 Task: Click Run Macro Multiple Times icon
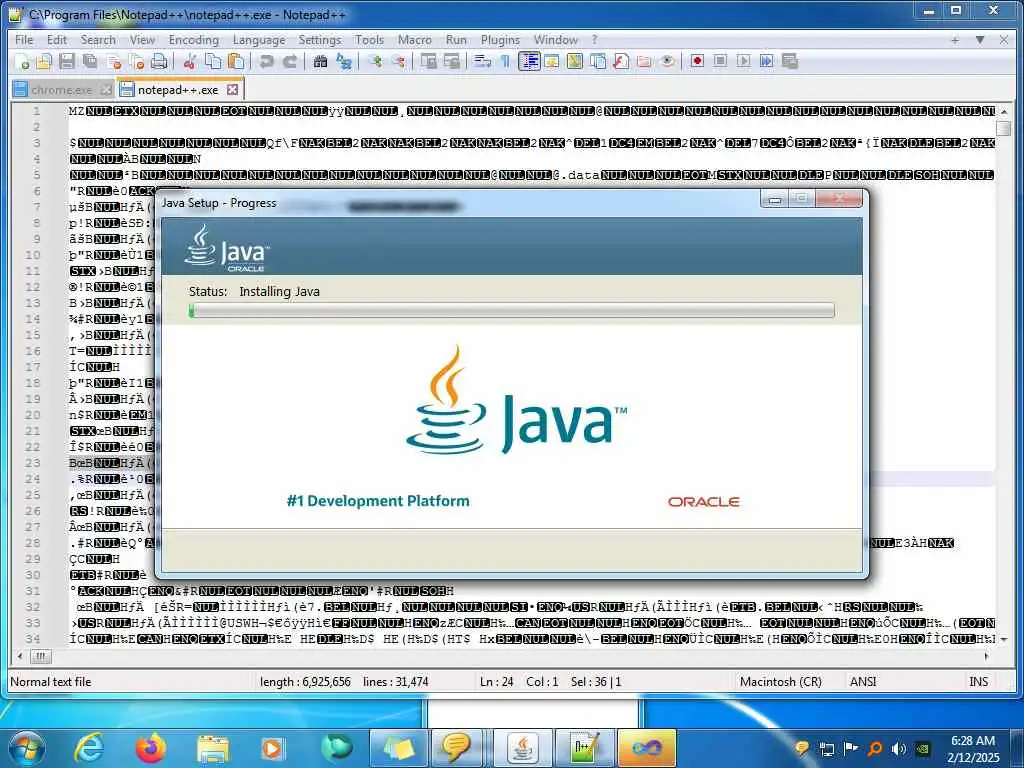click(766, 61)
